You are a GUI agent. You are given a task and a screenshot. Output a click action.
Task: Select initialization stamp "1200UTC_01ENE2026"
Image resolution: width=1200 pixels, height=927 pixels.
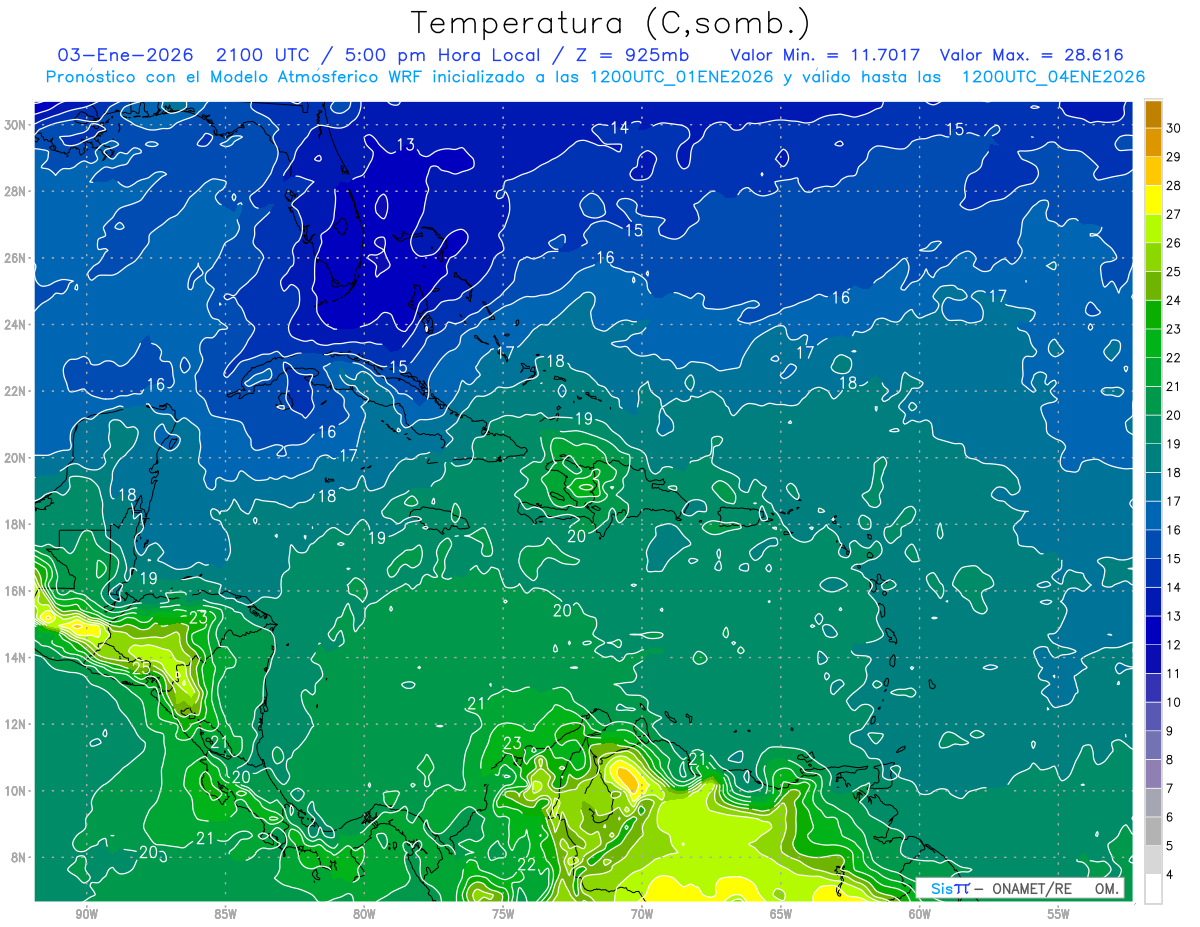click(x=681, y=77)
